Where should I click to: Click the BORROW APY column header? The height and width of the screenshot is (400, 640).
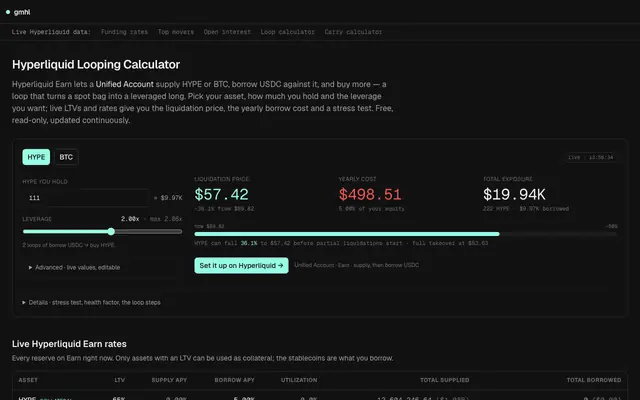(x=234, y=380)
